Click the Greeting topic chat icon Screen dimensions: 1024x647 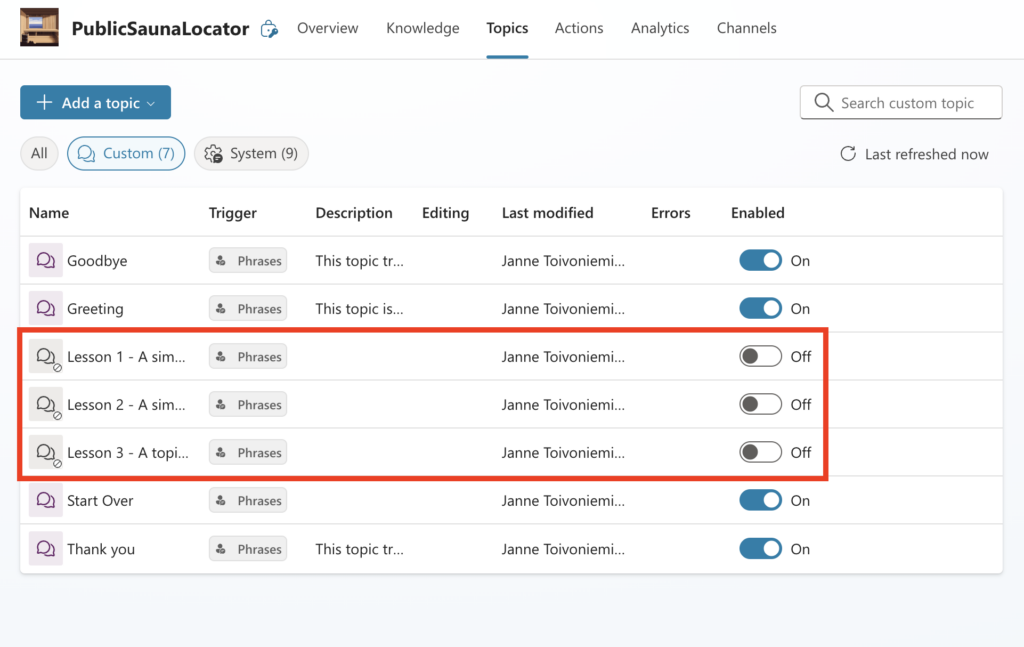tap(46, 309)
